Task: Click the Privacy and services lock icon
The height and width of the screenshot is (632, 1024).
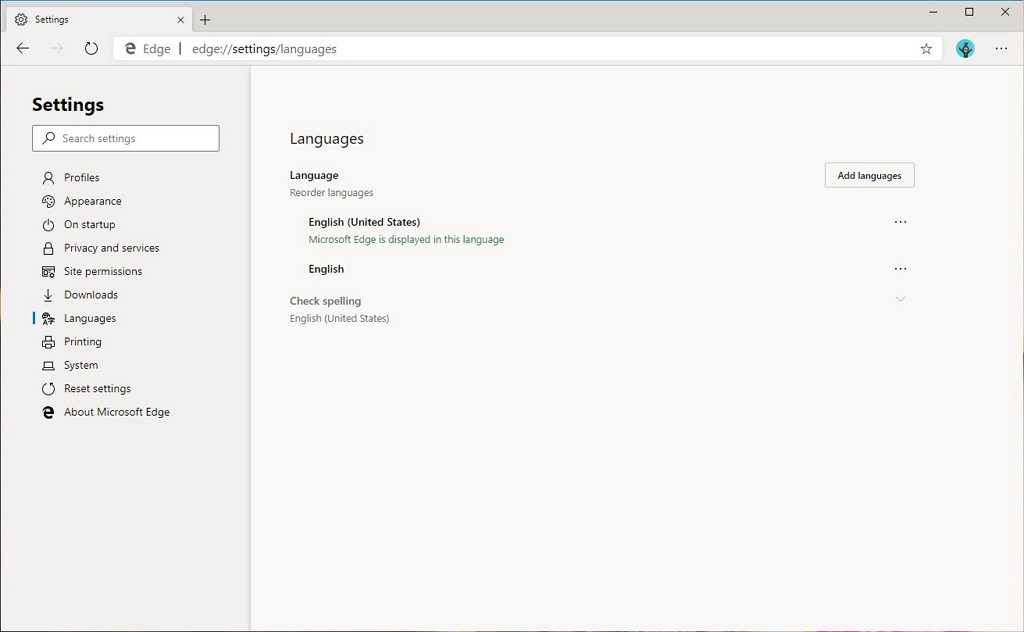Action: tap(48, 248)
